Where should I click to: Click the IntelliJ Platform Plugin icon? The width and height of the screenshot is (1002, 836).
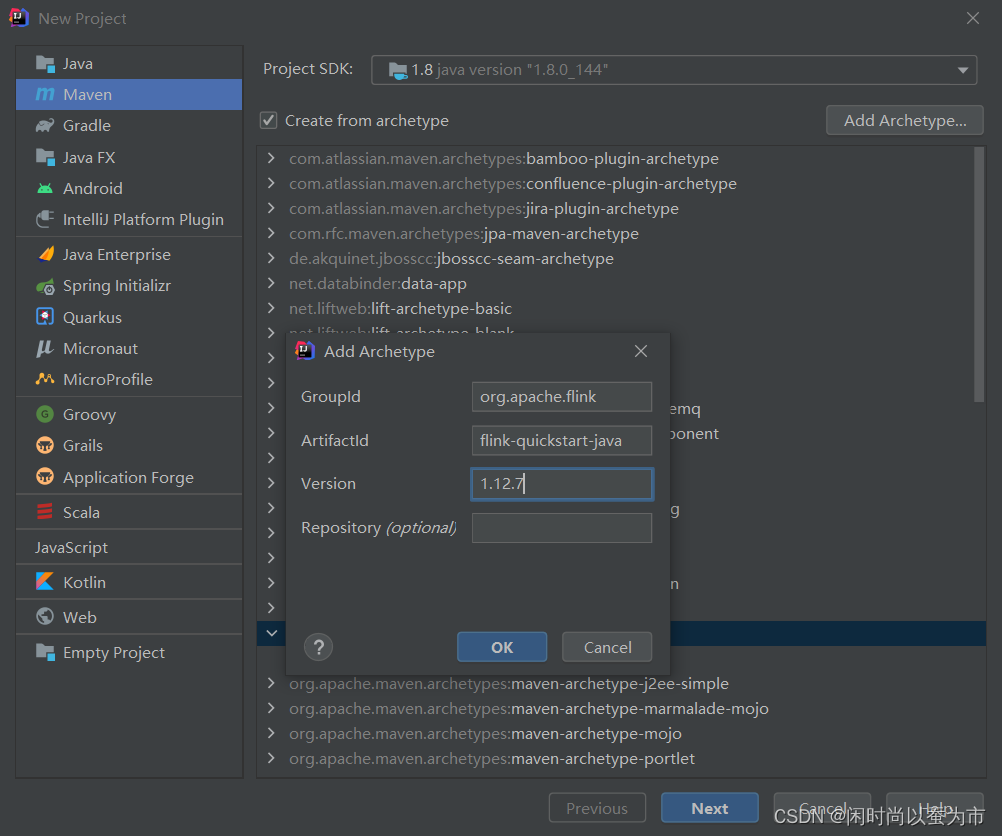pyautogui.click(x=45, y=219)
